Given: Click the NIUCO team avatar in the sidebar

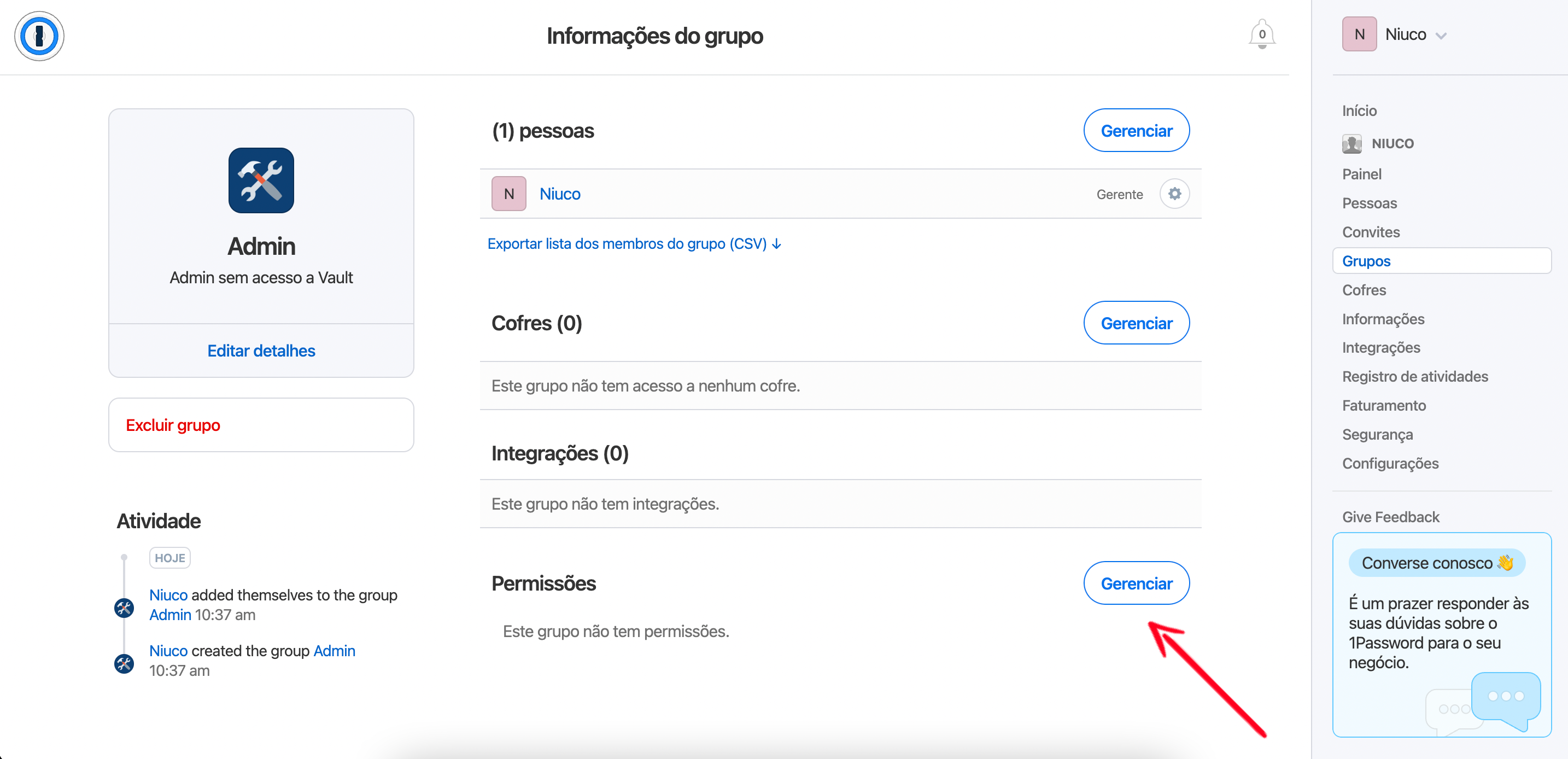Looking at the screenshot, I should [1351, 144].
